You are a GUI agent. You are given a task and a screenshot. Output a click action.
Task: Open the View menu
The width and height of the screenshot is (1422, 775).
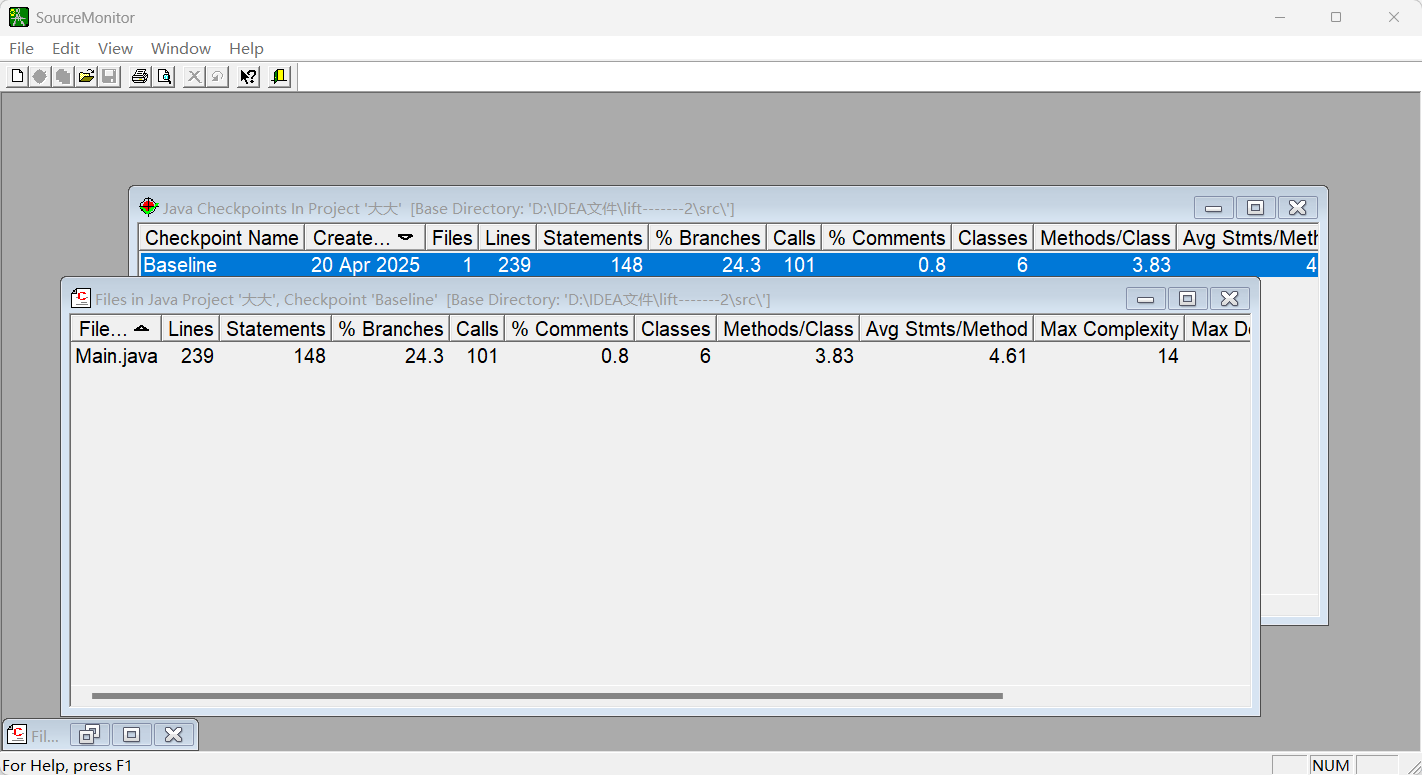[115, 48]
